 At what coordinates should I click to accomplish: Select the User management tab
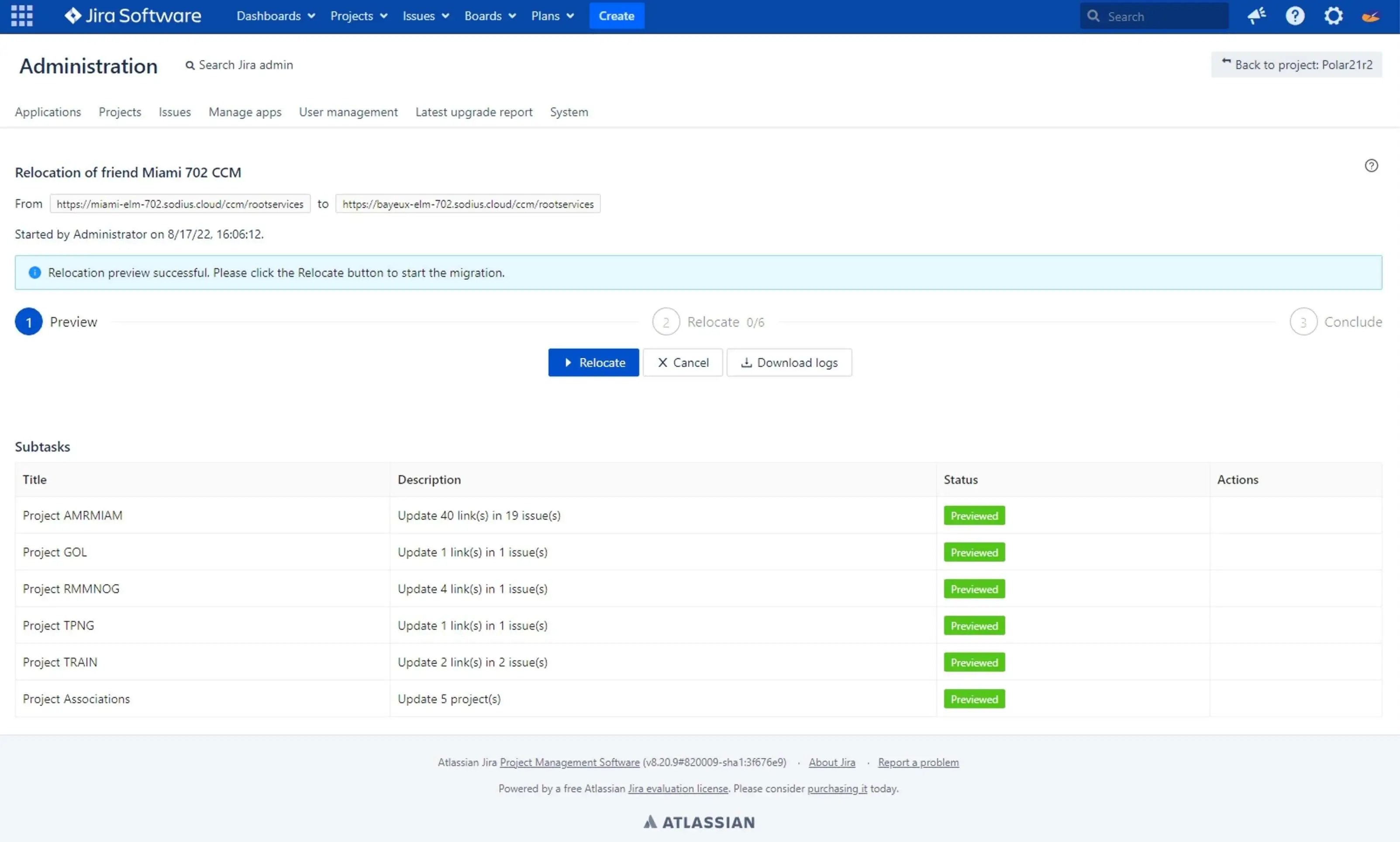pyautogui.click(x=349, y=112)
